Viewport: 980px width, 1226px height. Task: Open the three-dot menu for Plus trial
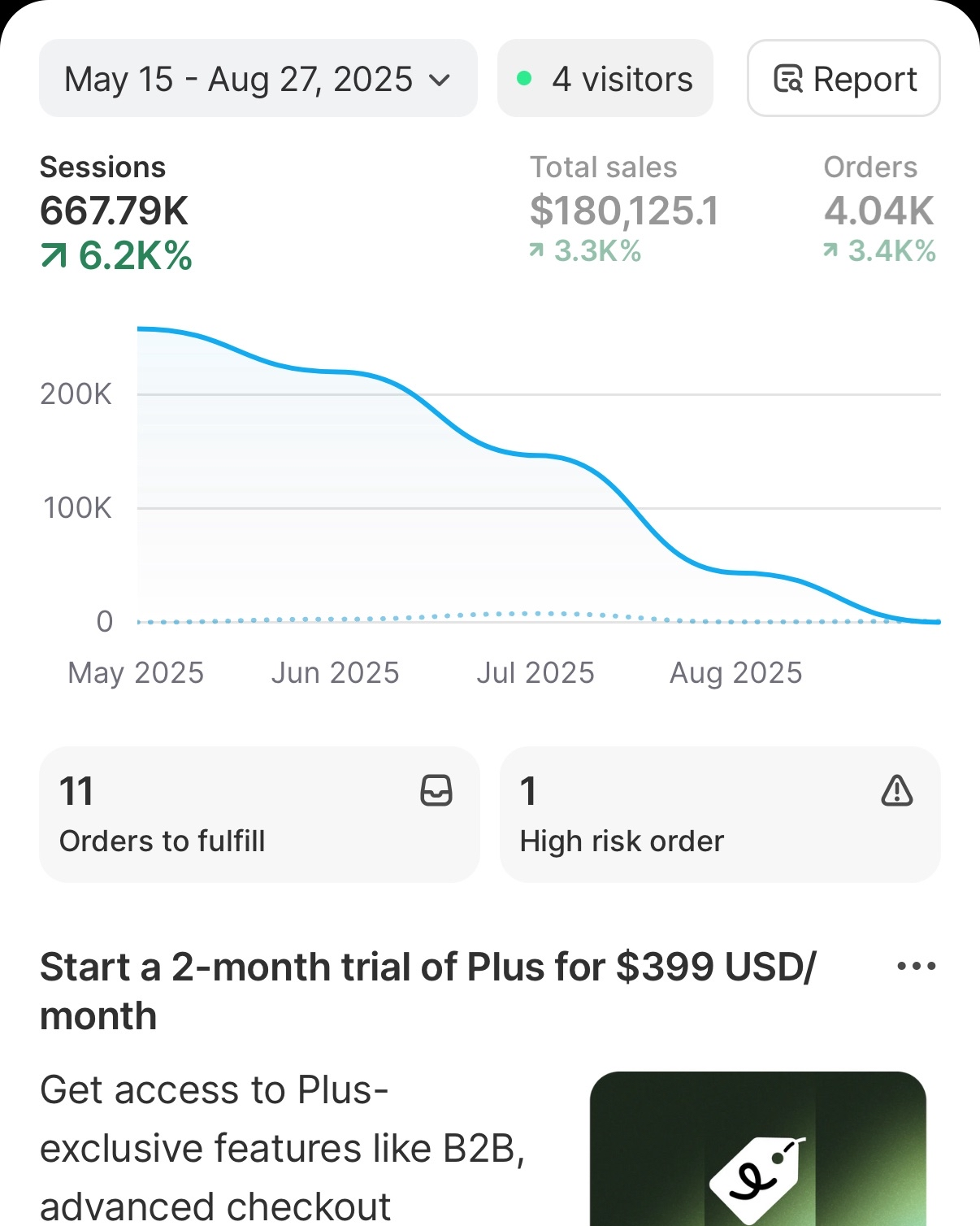coord(917,967)
